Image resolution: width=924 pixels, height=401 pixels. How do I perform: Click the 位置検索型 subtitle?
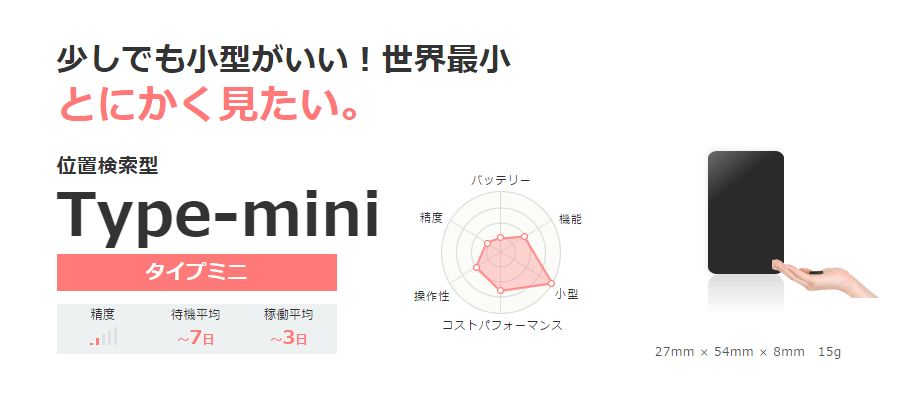click(107, 166)
